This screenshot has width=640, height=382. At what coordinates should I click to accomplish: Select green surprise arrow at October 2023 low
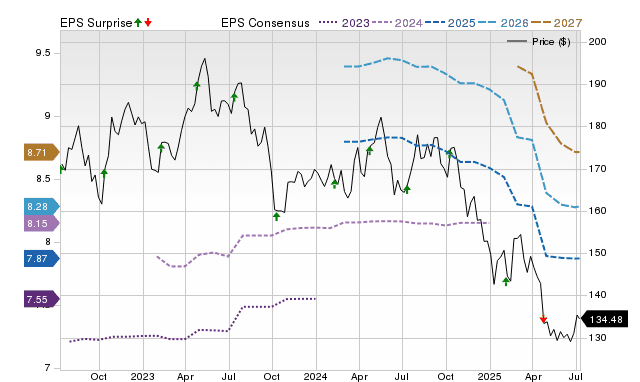click(x=276, y=216)
